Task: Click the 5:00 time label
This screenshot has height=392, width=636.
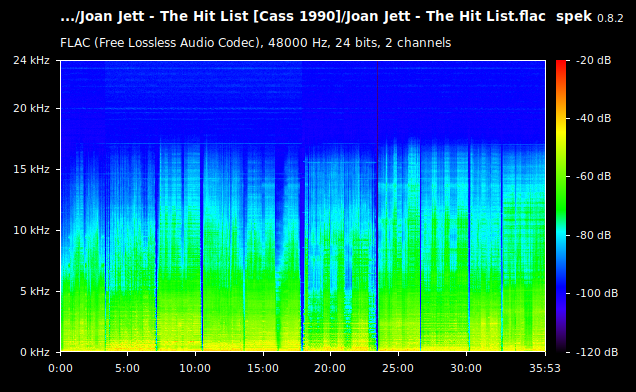Action: (127, 368)
